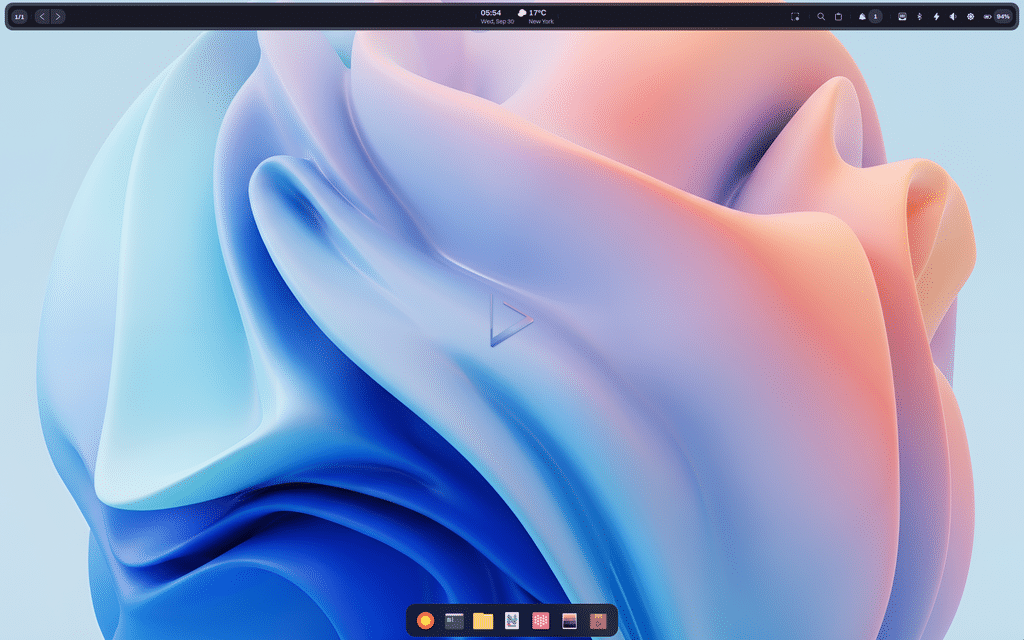Image resolution: width=1024 pixels, height=640 pixels.
Task: Click the 94% battery percentage
Action: pyautogui.click(x=1003, y=16)
